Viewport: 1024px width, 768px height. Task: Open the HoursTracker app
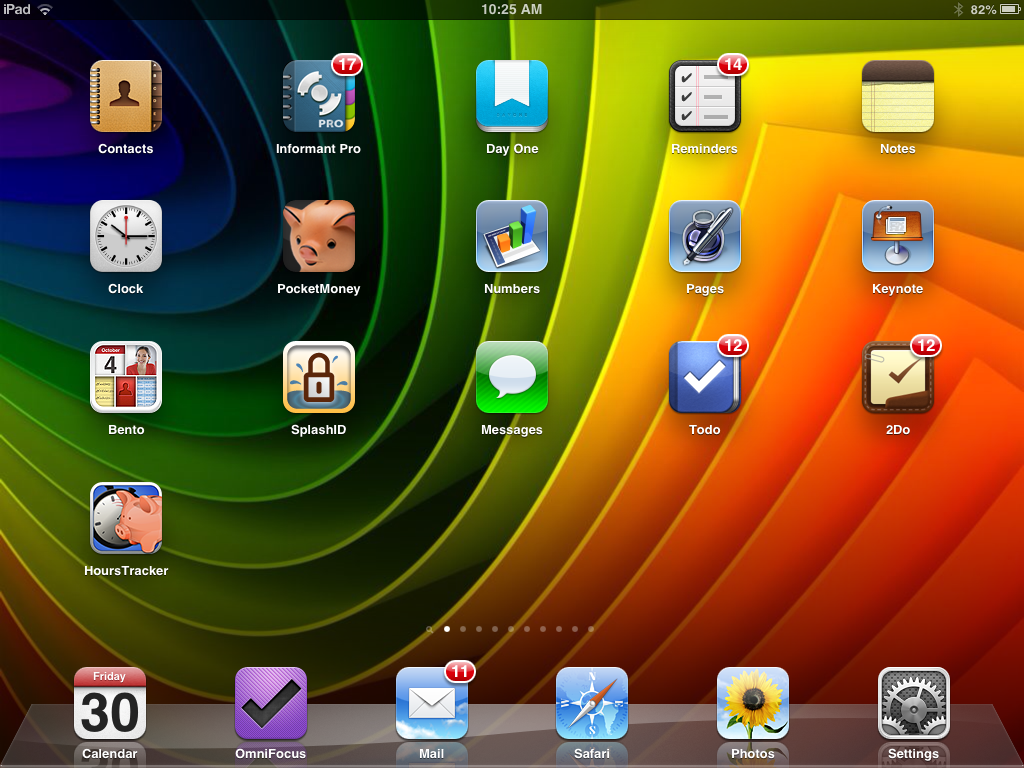pyautogui.click(x=125, y=518)
